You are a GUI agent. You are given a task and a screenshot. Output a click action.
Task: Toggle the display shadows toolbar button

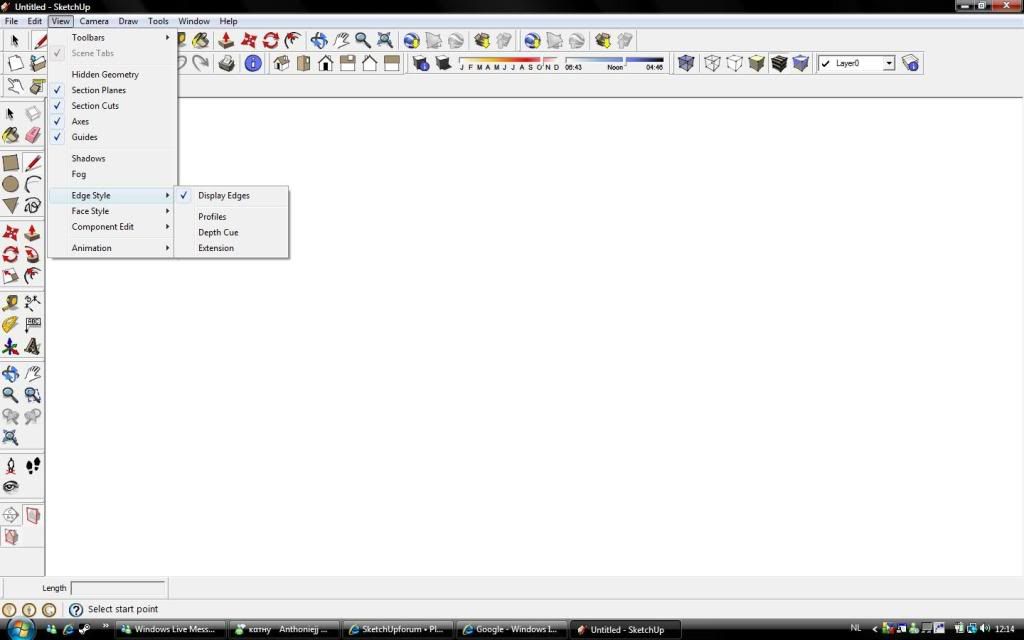[x=443, y=63]
